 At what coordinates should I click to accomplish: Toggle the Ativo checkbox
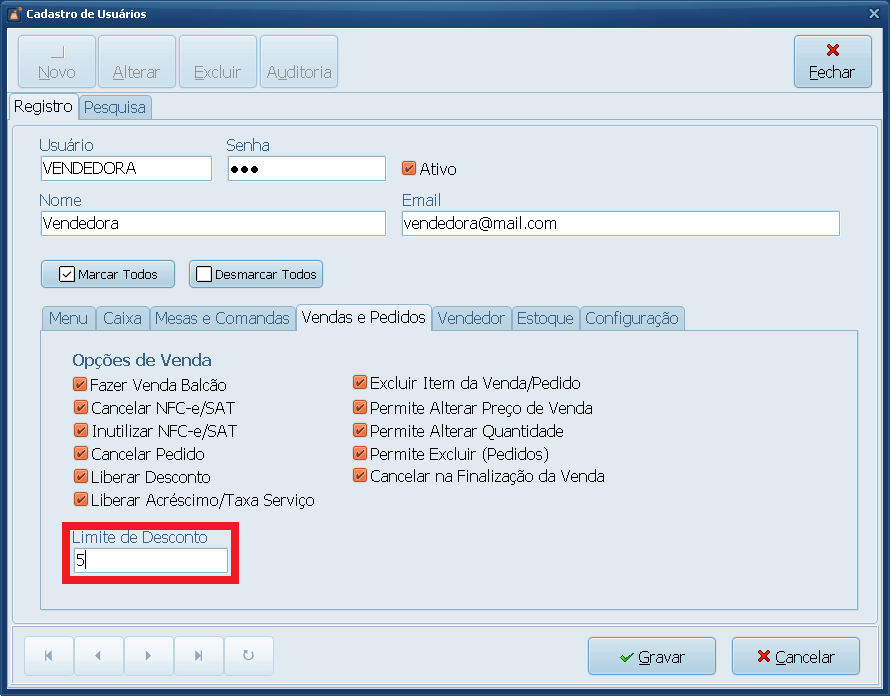(409, 169)
